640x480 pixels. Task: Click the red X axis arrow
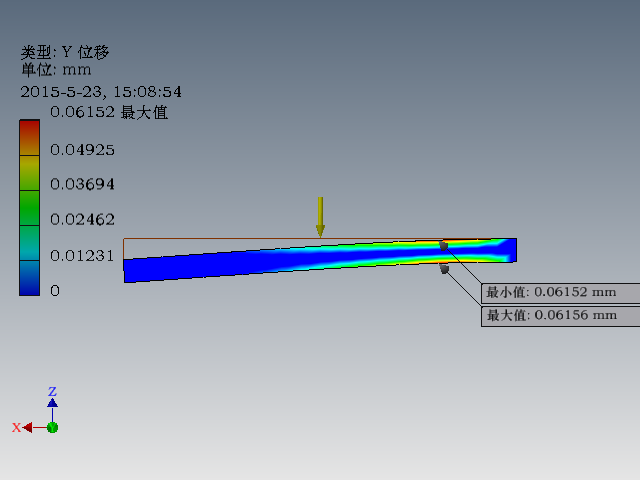click(x=28, y=428)
